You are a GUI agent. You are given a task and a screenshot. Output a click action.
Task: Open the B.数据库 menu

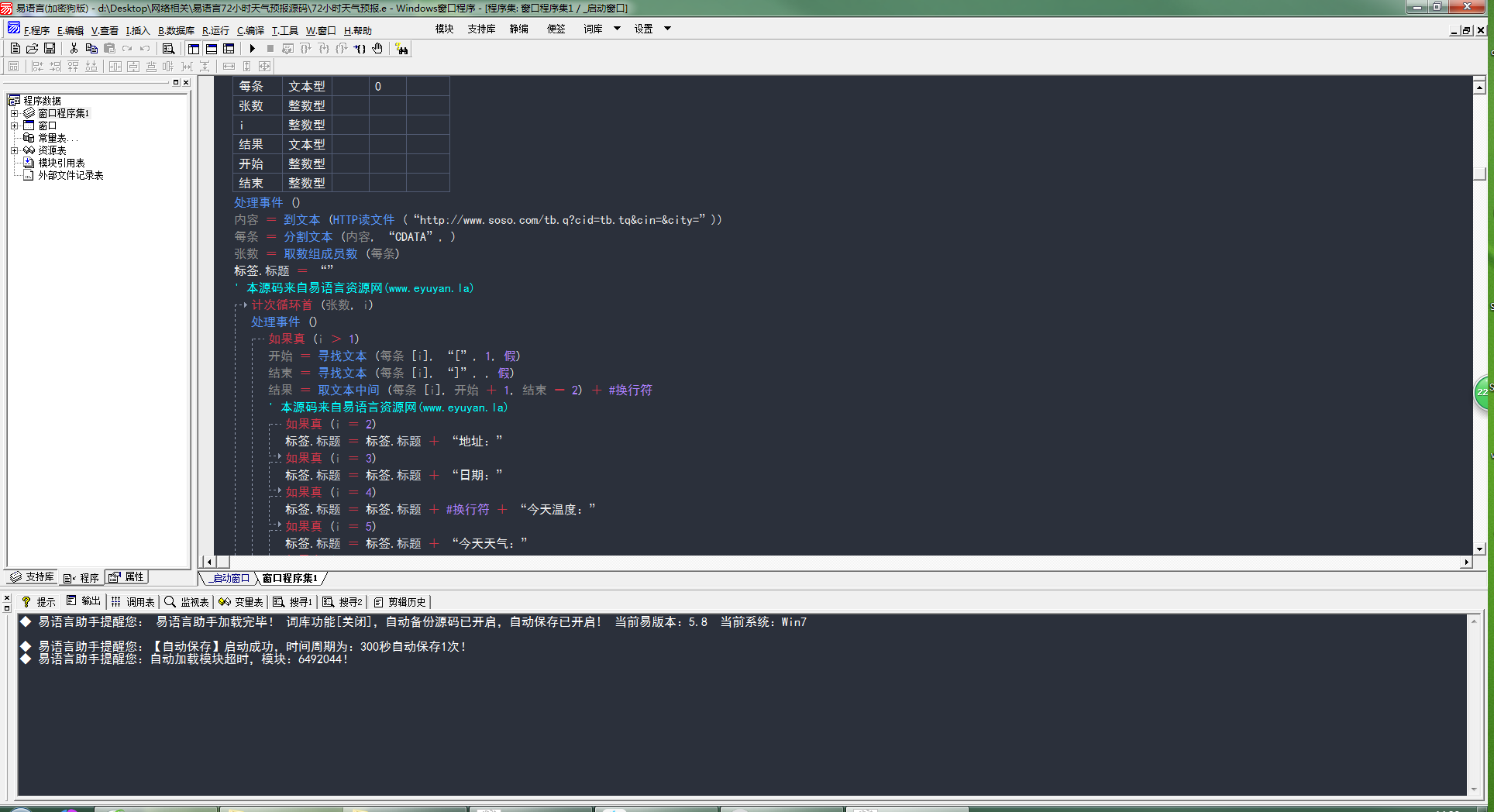pyautogui.click(x=176, y=30)
